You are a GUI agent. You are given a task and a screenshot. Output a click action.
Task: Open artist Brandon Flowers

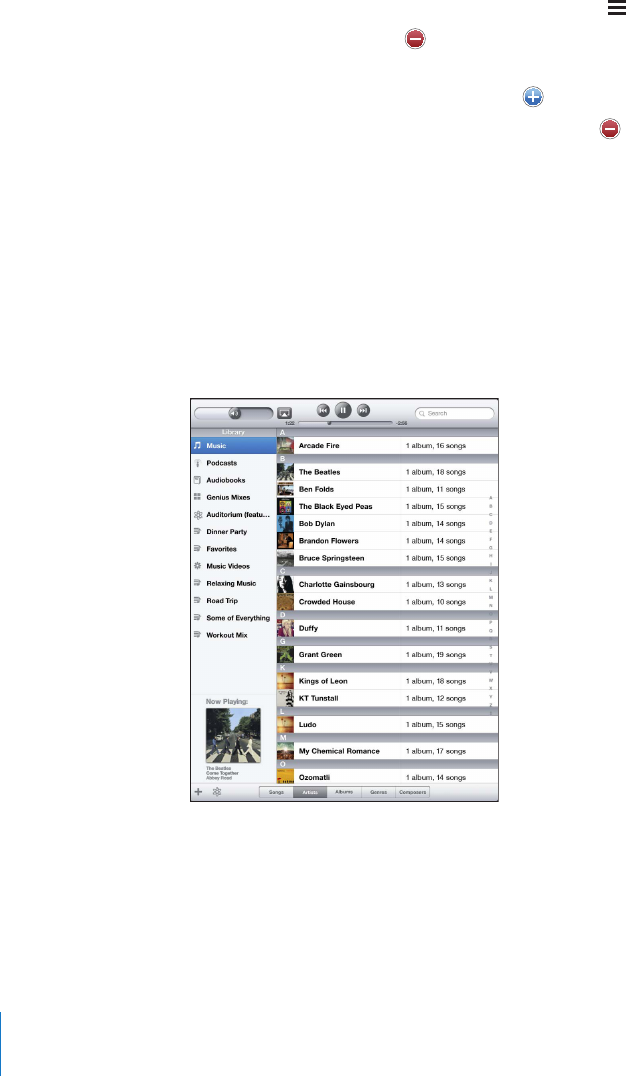click(x=387, y=541)
